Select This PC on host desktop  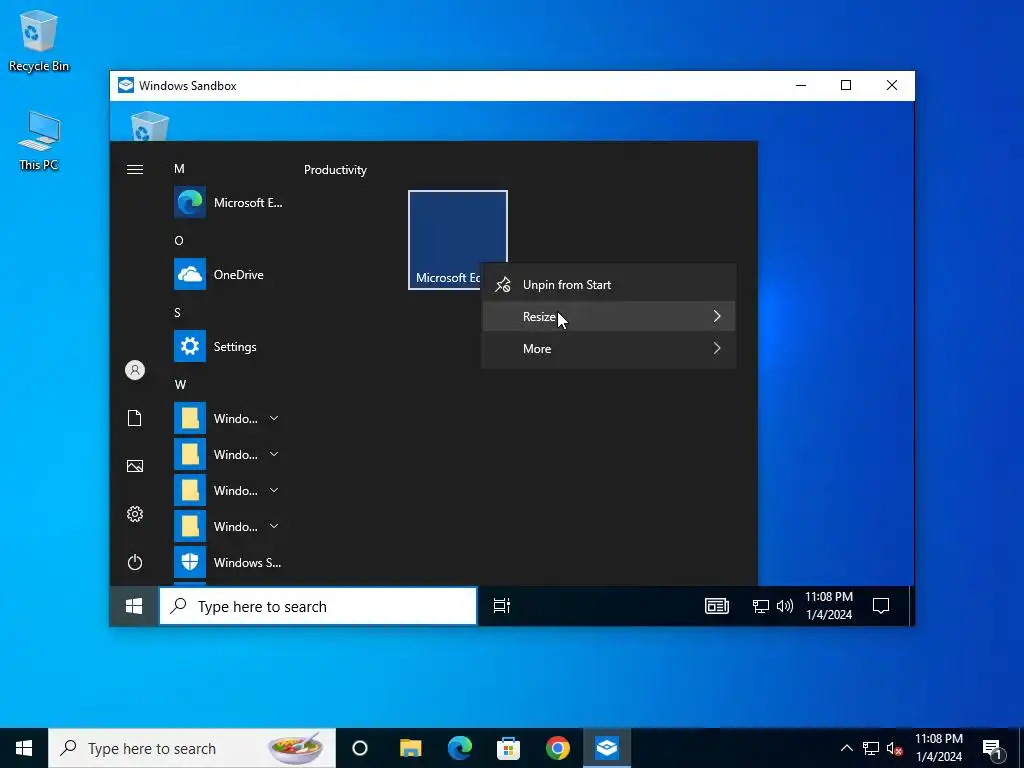click(x=39, y=140)
